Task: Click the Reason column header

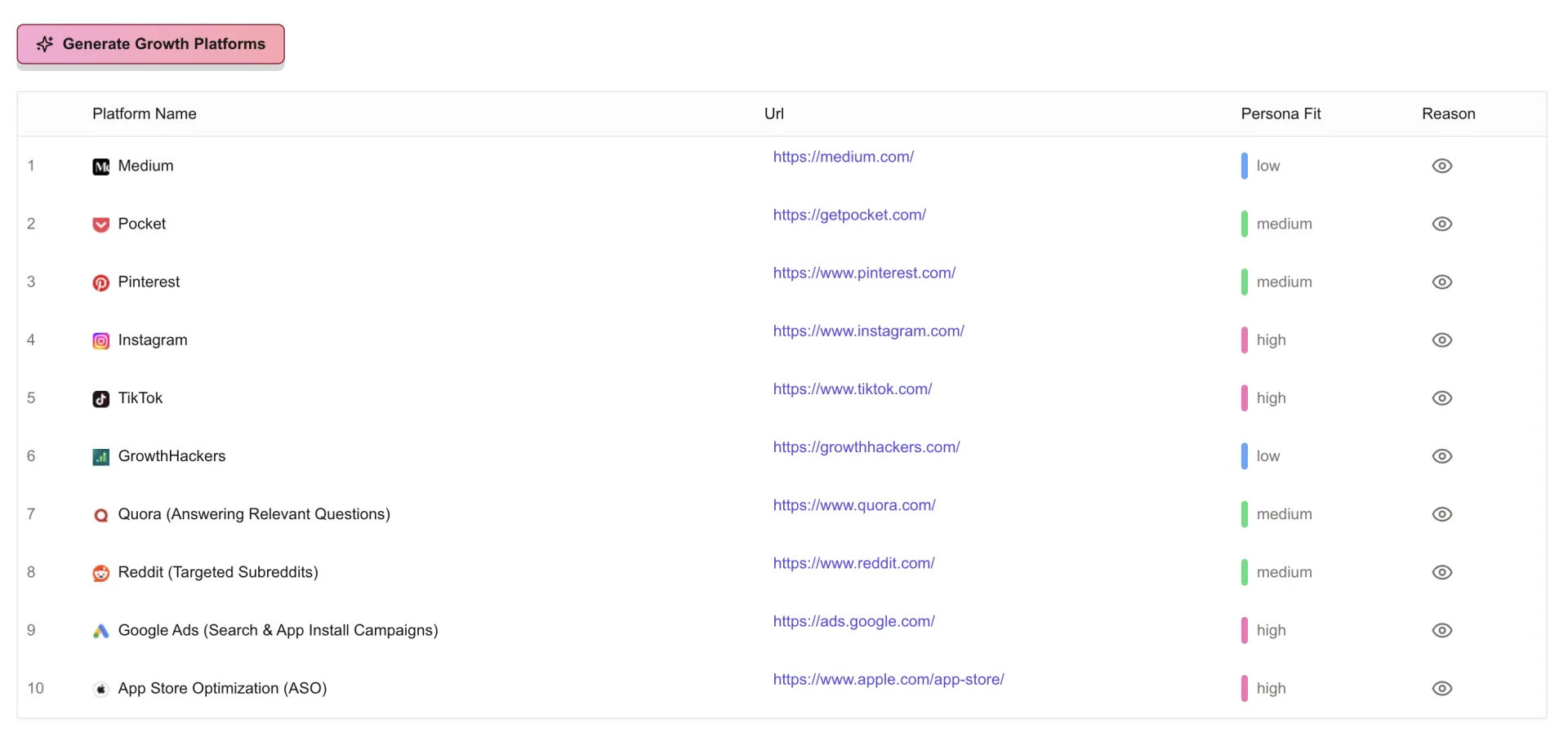Action: pos(1449,113)
